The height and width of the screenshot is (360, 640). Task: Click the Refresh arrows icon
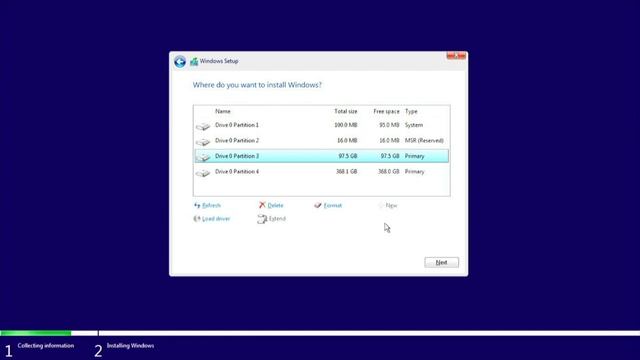coord(197,205)
